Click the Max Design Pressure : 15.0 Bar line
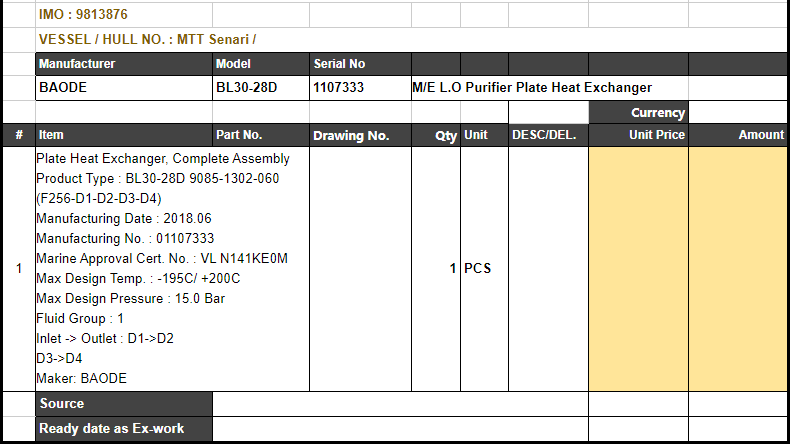 point(130,299)
